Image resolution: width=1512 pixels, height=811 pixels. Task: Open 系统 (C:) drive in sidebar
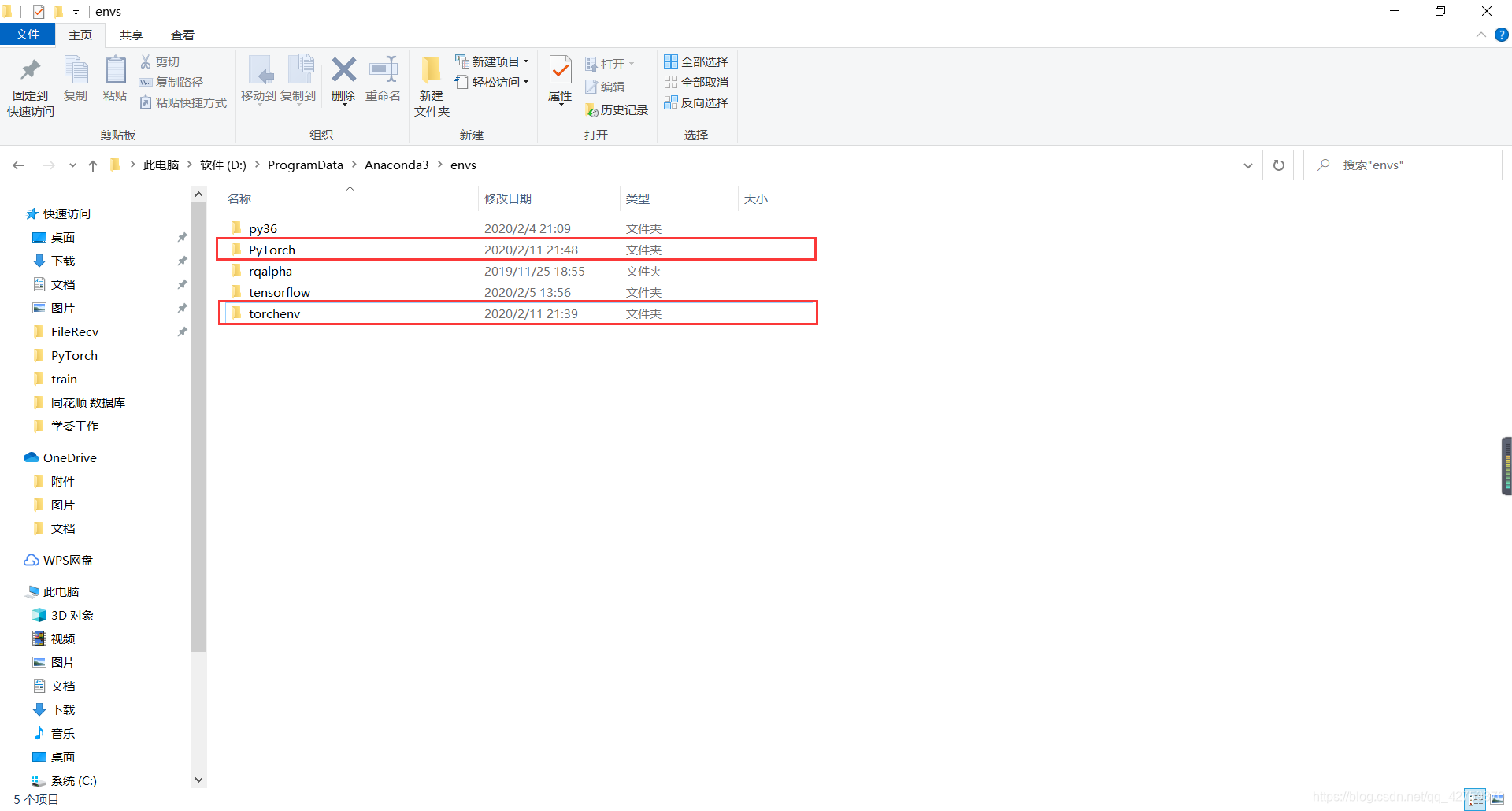(64, 780)
